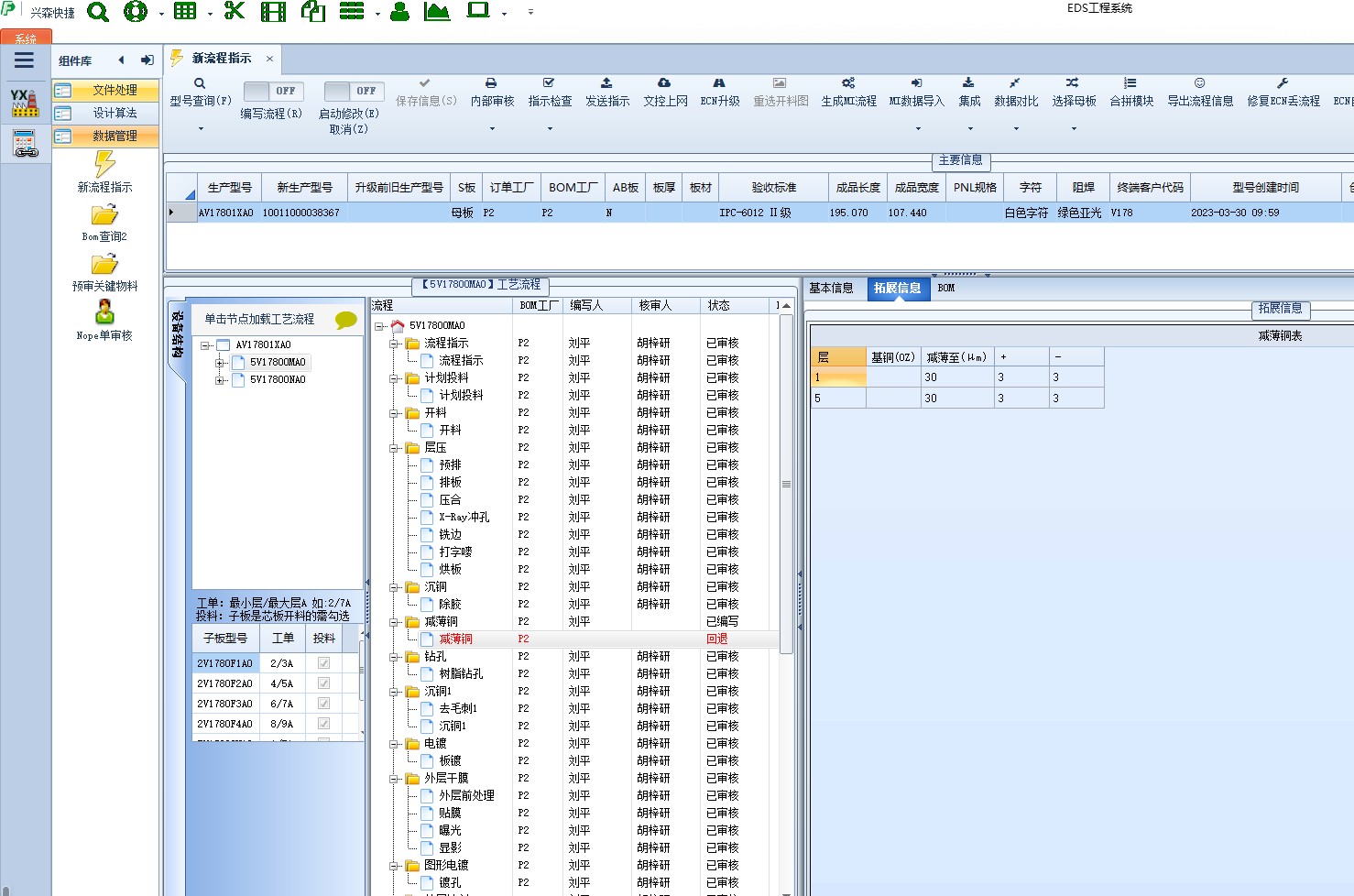1354x896 pixels.
Task: Toggle 投料 checkbox for 2V1780F1A0
Action: 323,663
